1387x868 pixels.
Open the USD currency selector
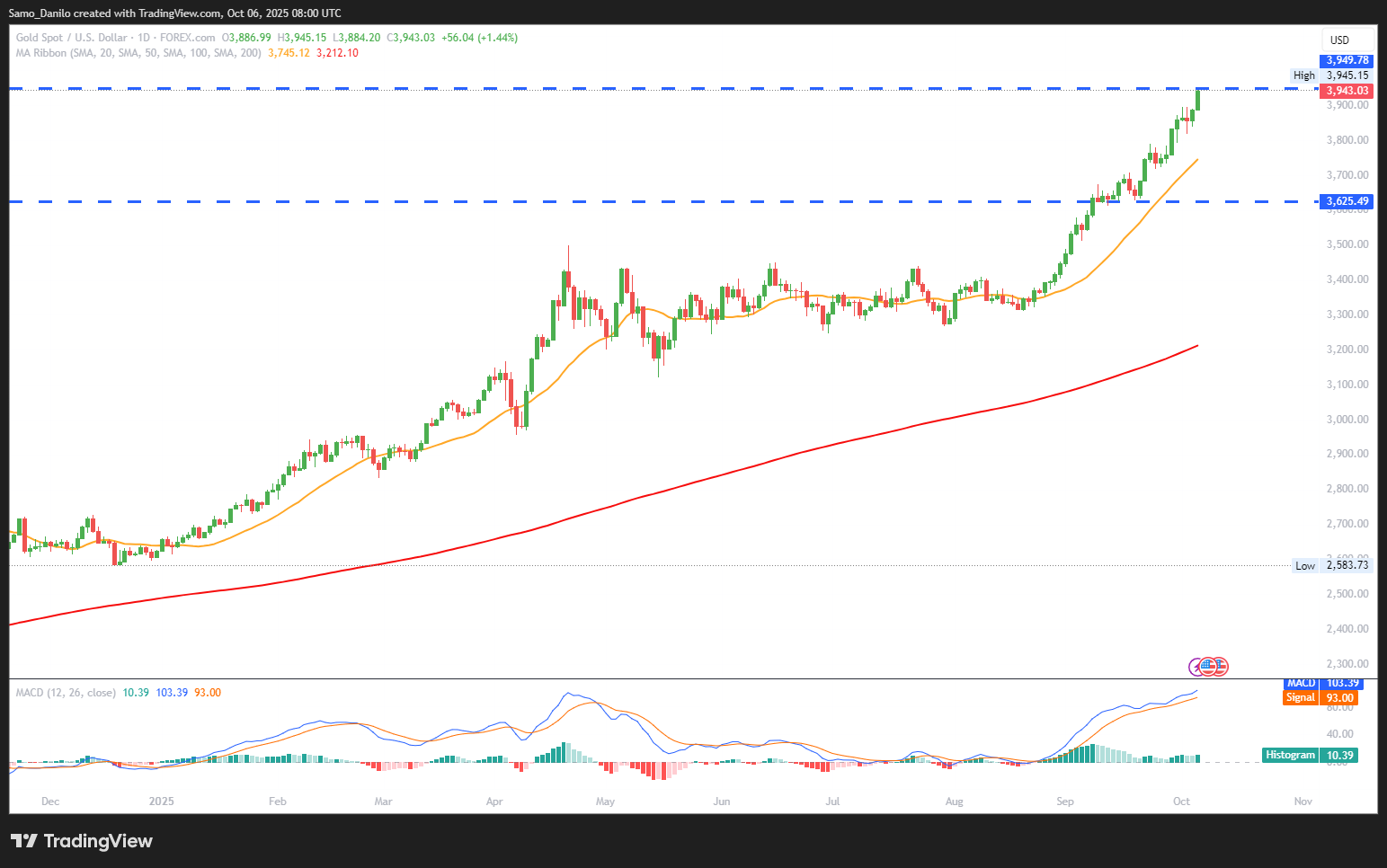[1340, 40]
